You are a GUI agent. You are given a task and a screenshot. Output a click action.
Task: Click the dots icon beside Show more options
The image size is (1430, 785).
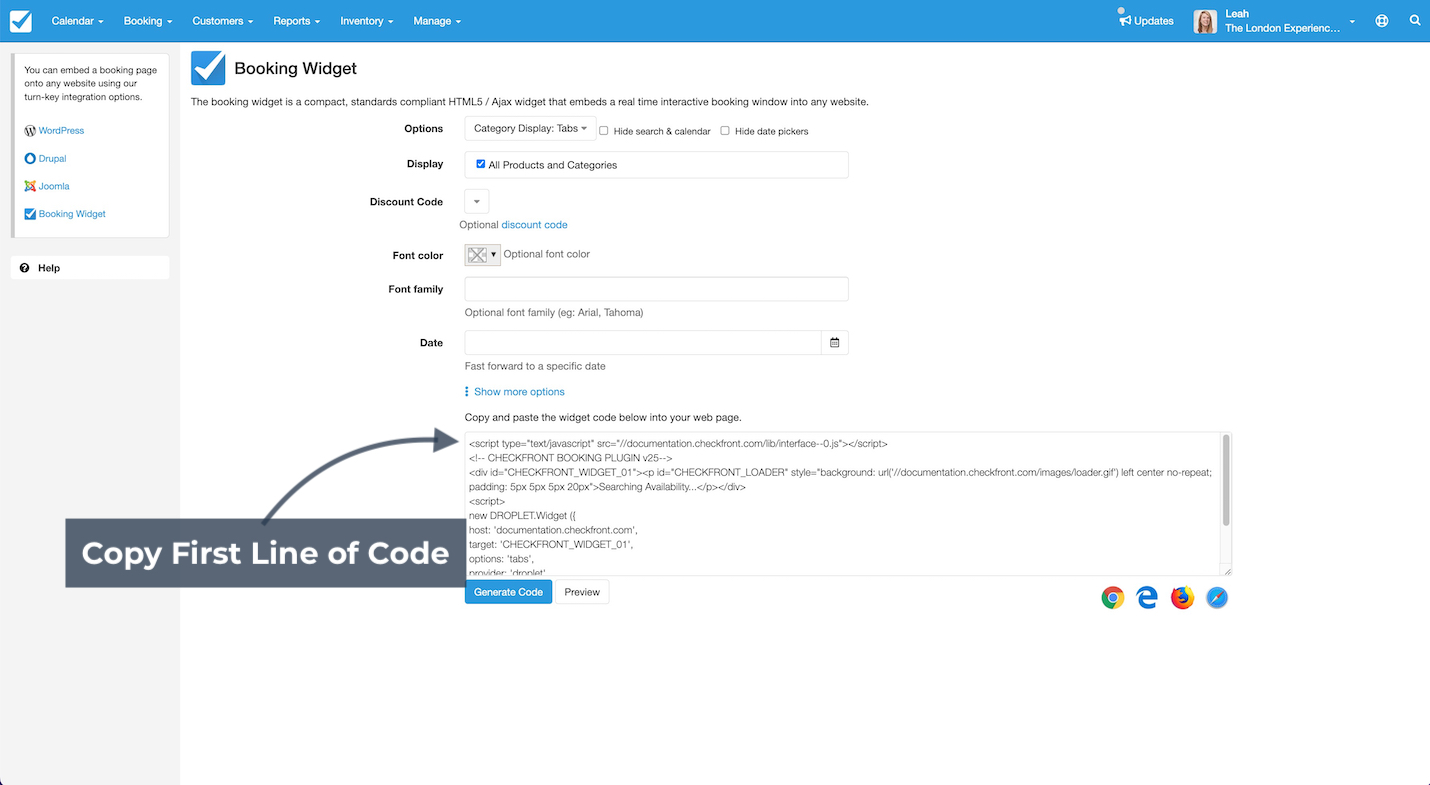[467, 392]
